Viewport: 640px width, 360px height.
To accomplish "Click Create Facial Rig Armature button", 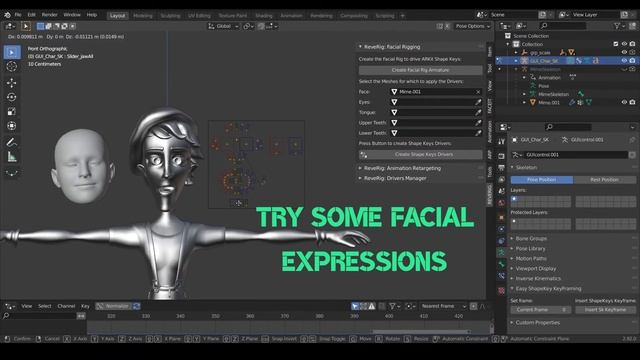I will (x=420, y=70).
